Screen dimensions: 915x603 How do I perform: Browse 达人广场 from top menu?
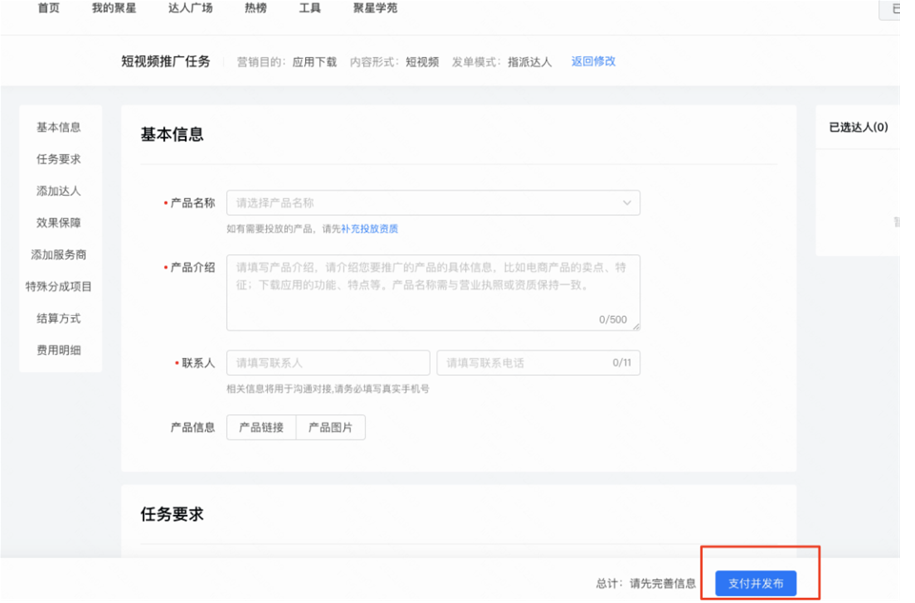(x=189, y=9)
